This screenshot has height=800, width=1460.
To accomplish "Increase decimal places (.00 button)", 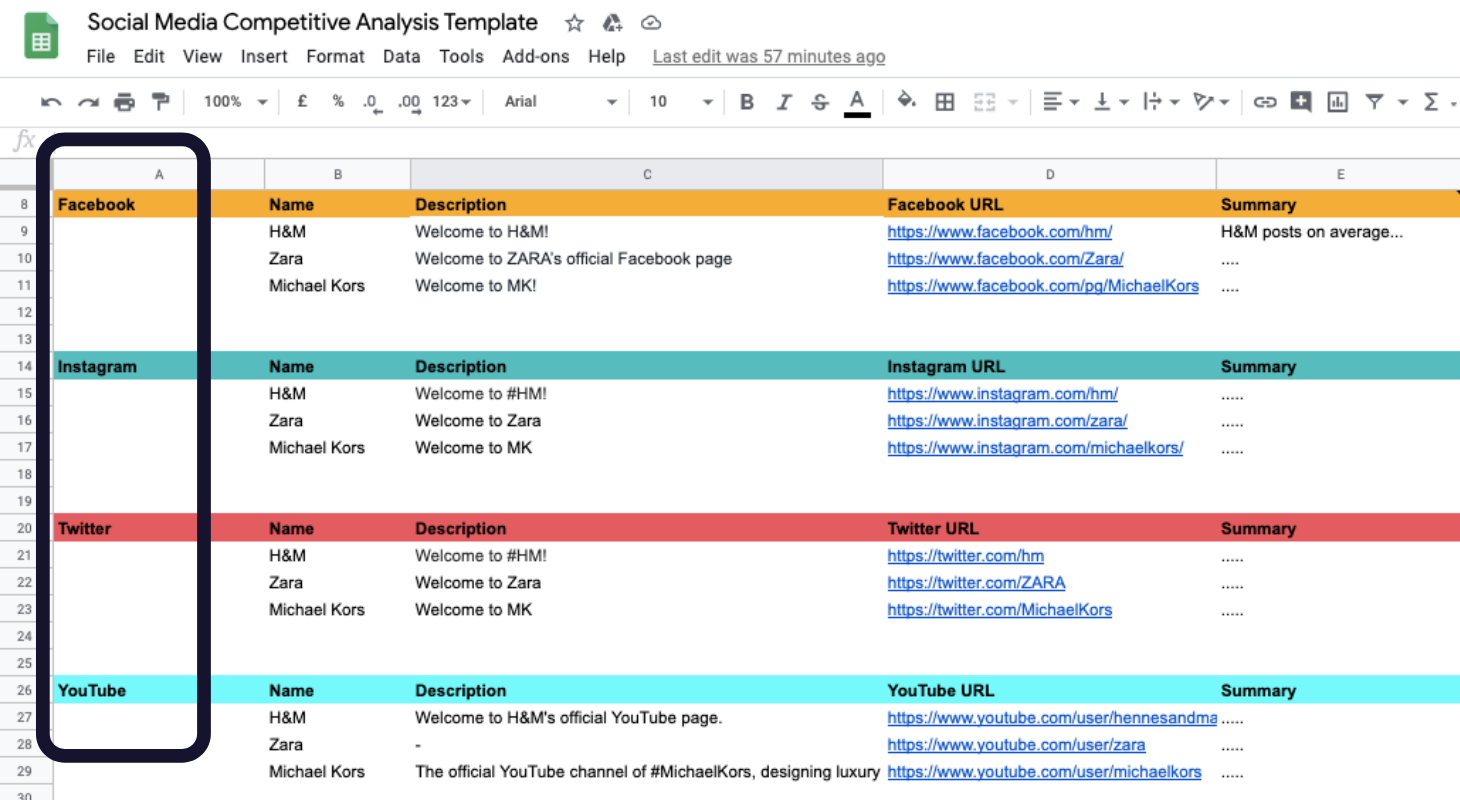I will [x=409, y=102].
